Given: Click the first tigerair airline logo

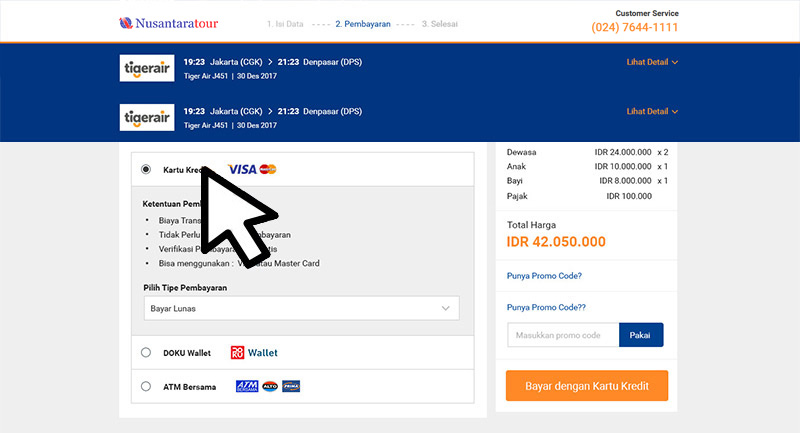Looking at the screenshot, I should click(x=147, y=68).
